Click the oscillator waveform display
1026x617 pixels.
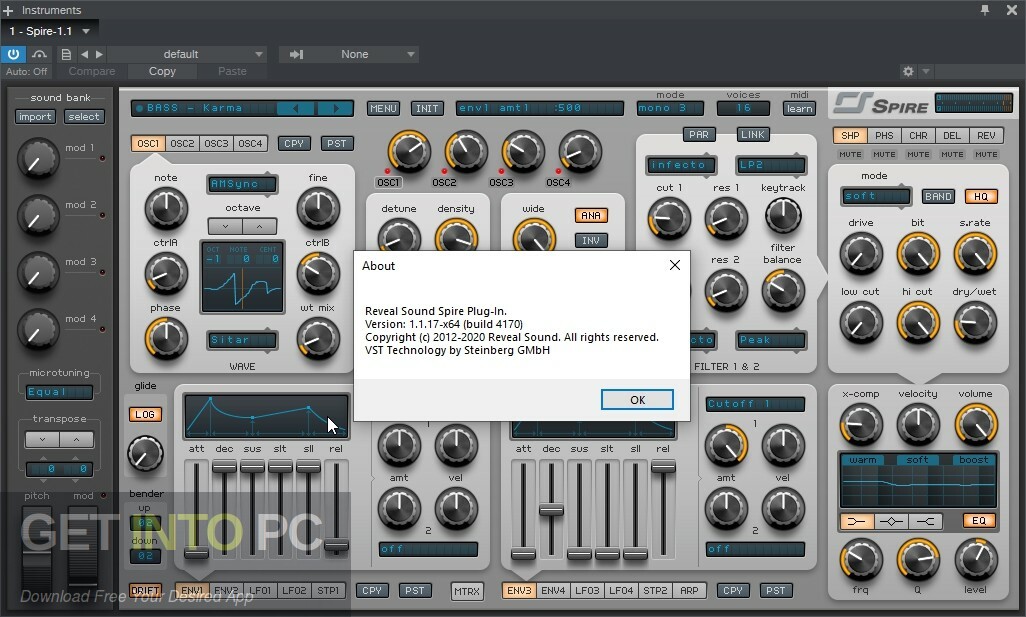(243, 277)
